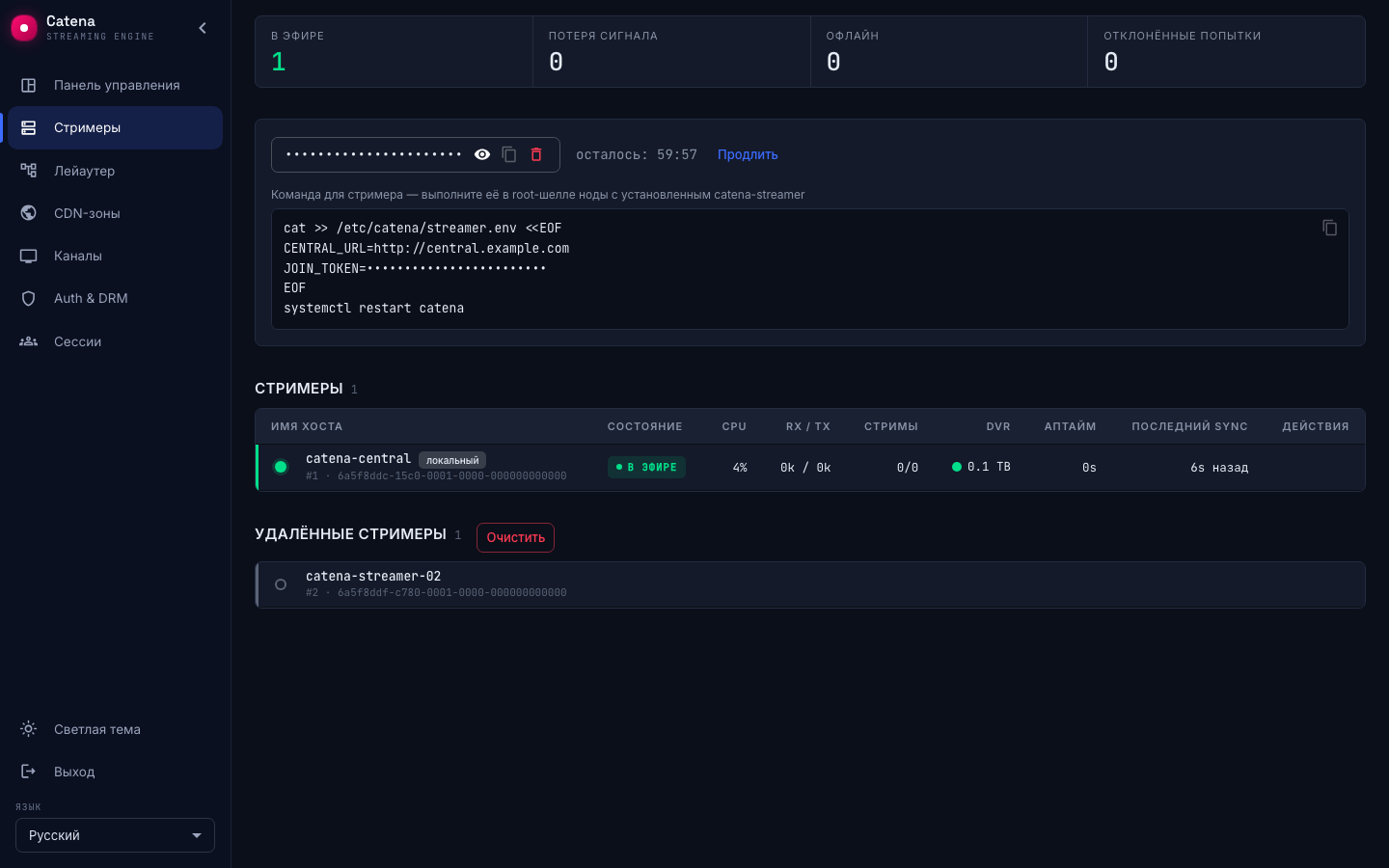Click the CENTRAL_URL line in command
1389x868 pixels.
pyautogui.click(x=426, y=248)
